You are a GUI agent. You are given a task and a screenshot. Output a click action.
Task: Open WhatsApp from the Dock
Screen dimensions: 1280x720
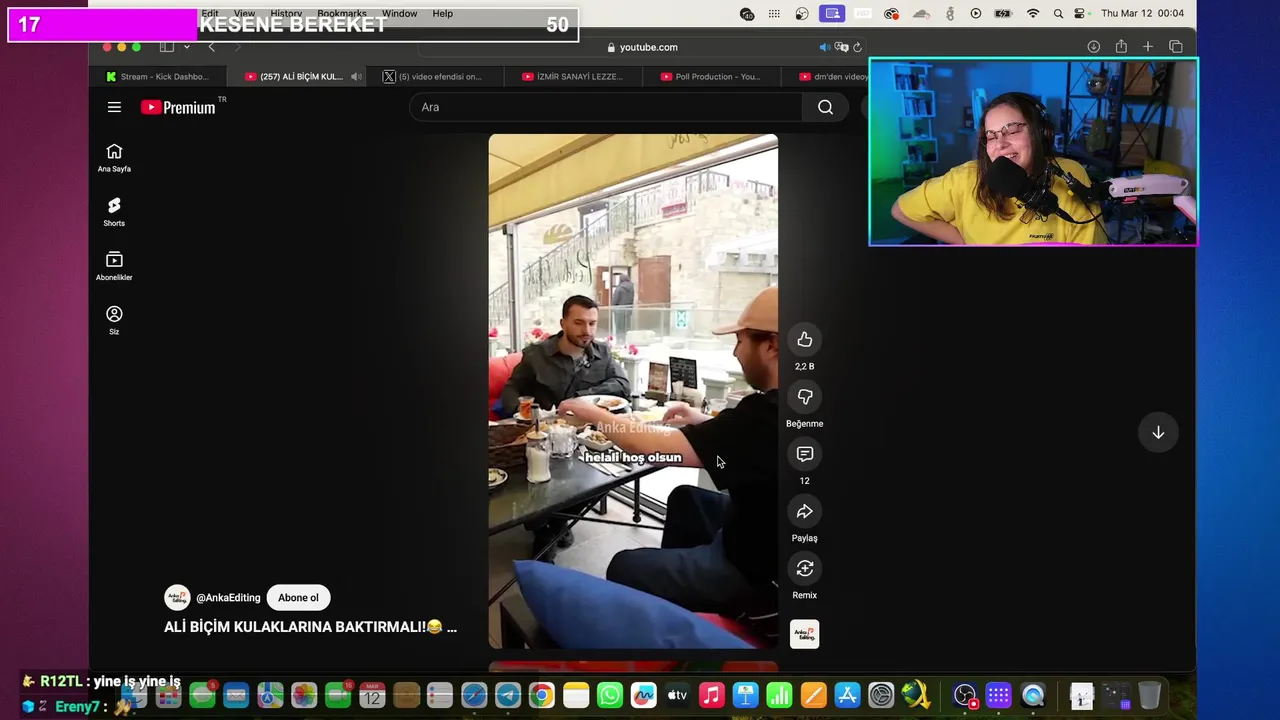click(609, 695)
